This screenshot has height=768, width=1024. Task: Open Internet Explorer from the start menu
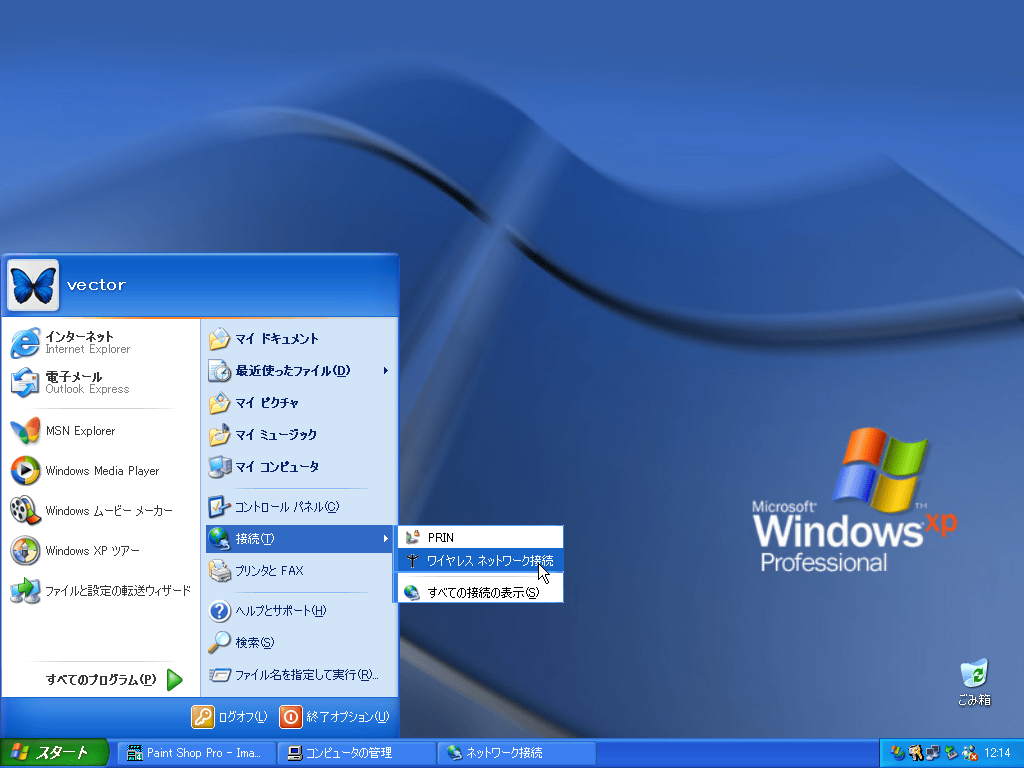pyautogui.click(x=100, y=343)
